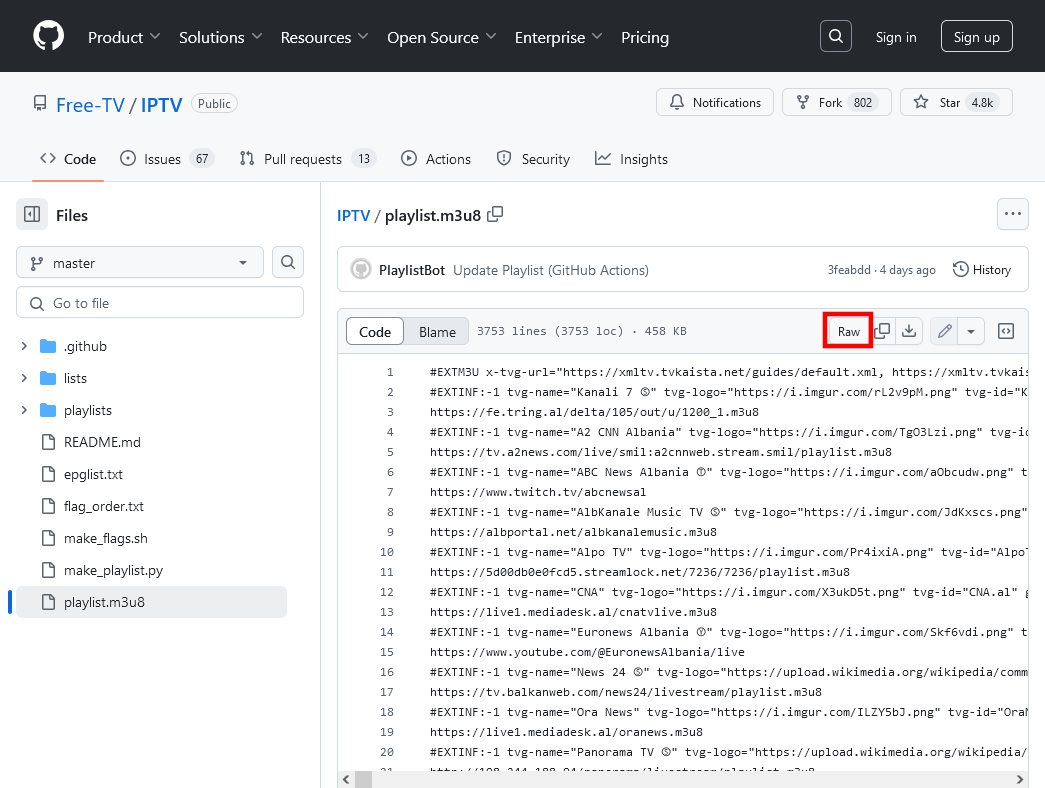1045x788 pixels.
Task: Click scrollbar left arrow under code
Action: [346, 779]
